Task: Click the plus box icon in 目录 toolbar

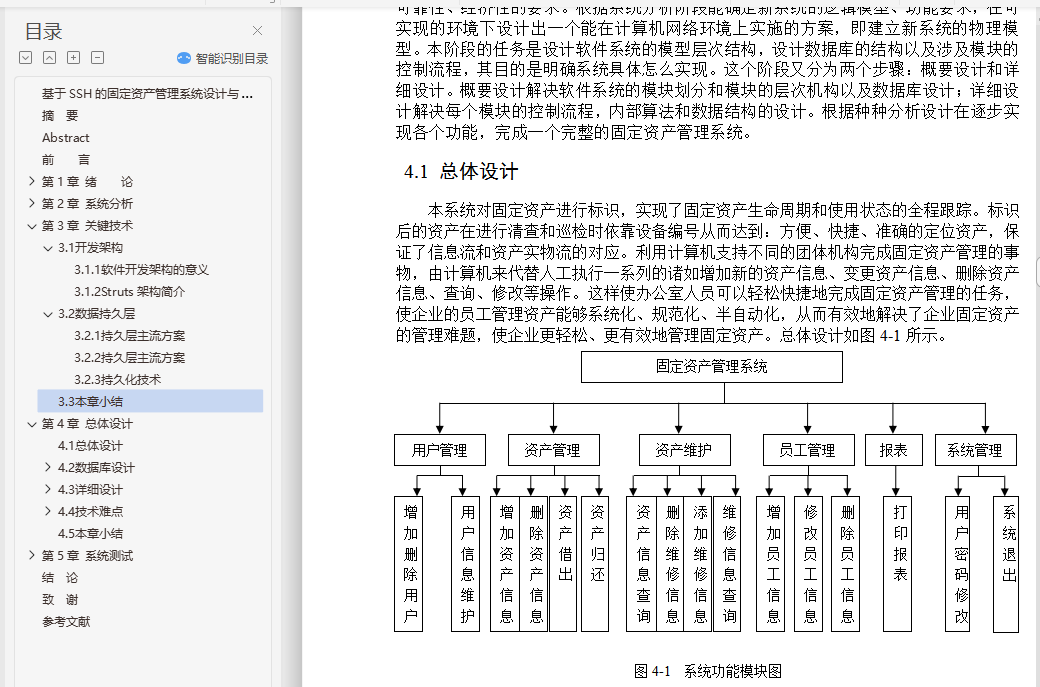Action: click(x=73, y=58)
